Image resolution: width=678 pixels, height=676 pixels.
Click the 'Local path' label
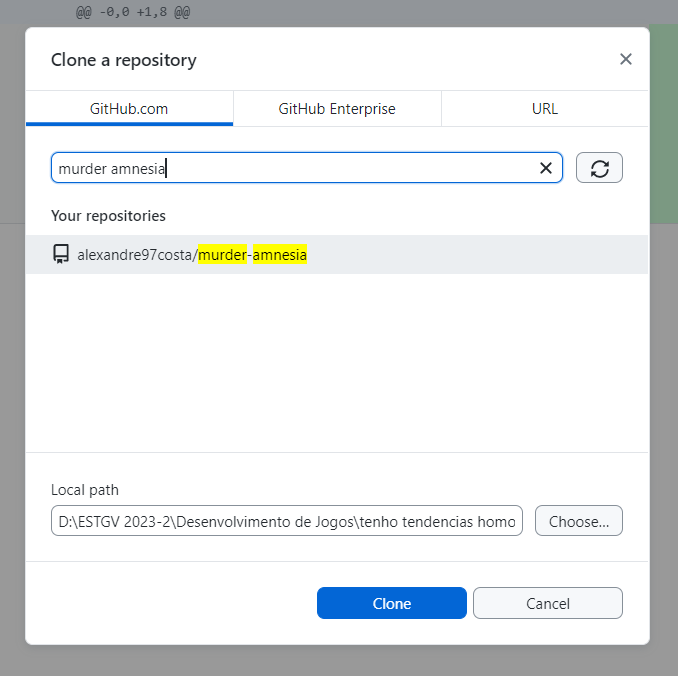point(85,490)
